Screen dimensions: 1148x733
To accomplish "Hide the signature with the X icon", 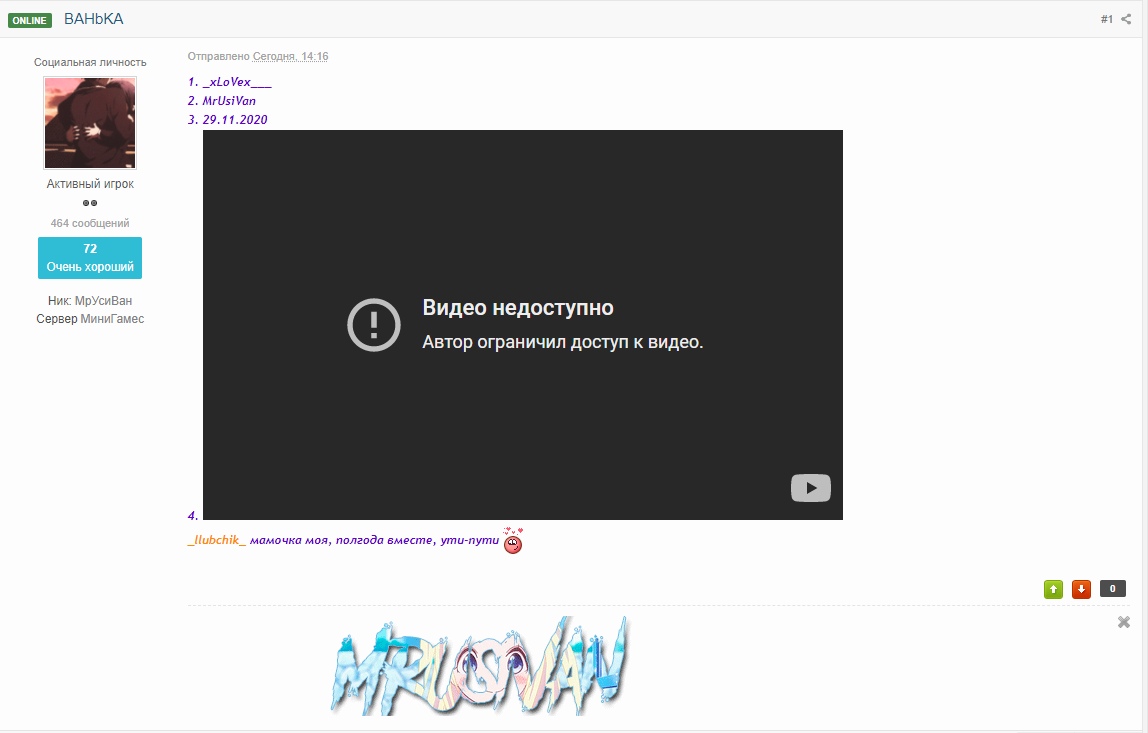I will 1124,622.
